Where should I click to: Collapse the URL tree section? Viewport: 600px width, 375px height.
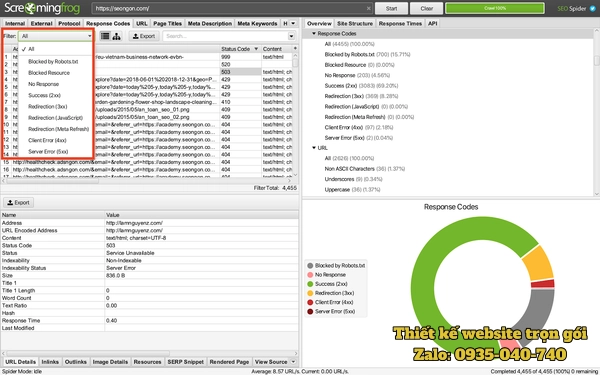(314, 148)
